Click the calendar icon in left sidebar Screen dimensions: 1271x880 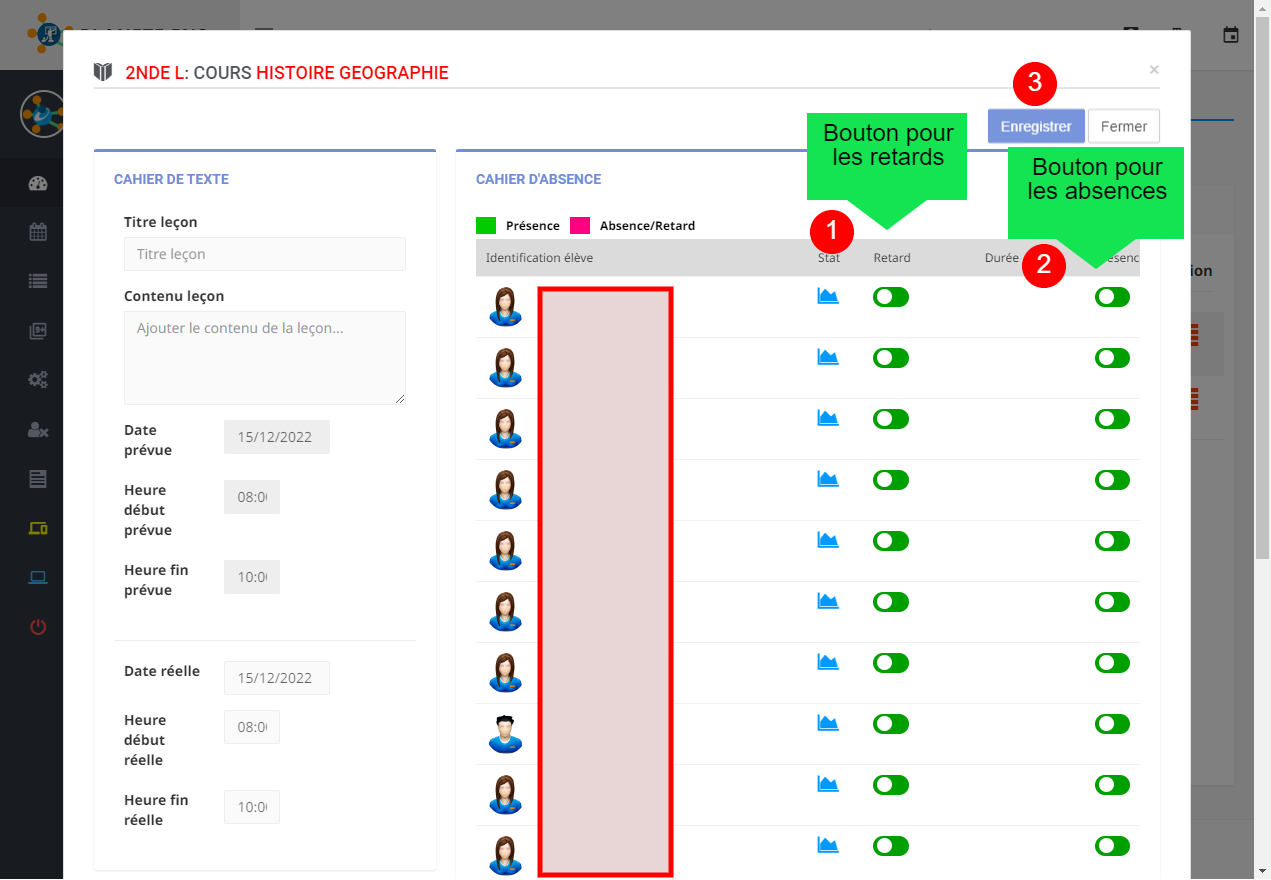(x=38, y=232)
